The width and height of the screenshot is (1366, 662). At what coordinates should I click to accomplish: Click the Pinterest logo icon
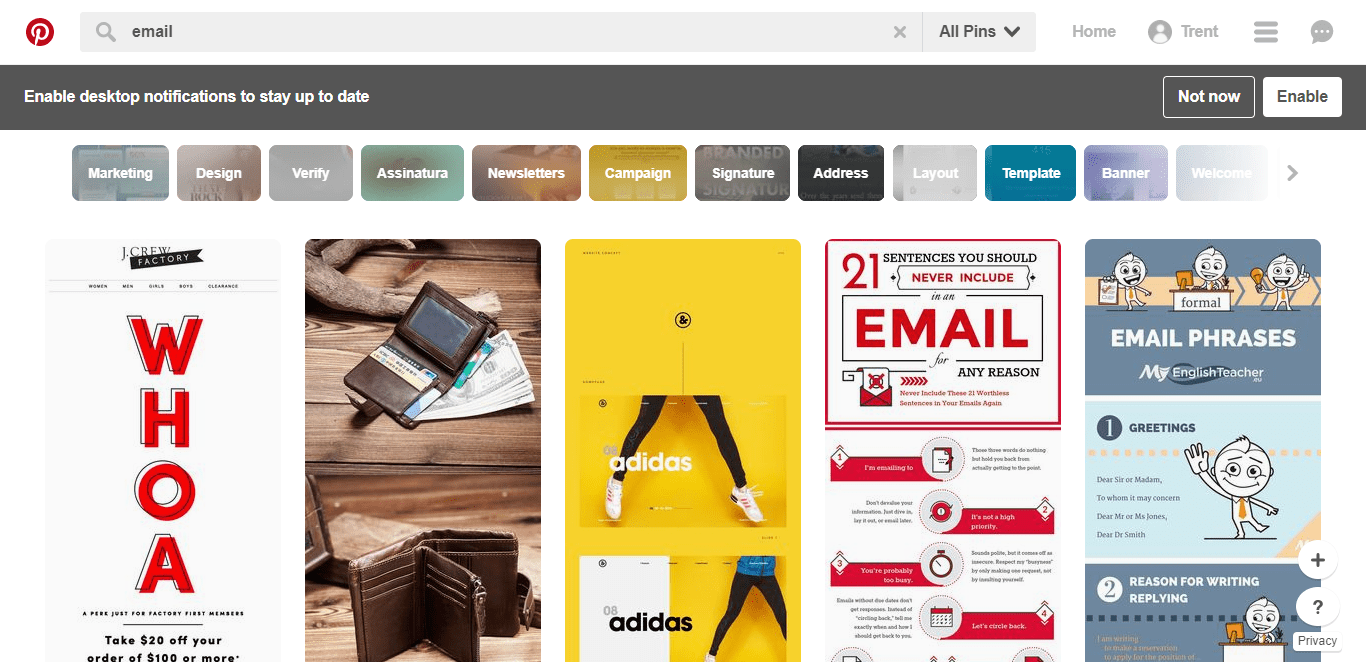click(x=40, y=32)
